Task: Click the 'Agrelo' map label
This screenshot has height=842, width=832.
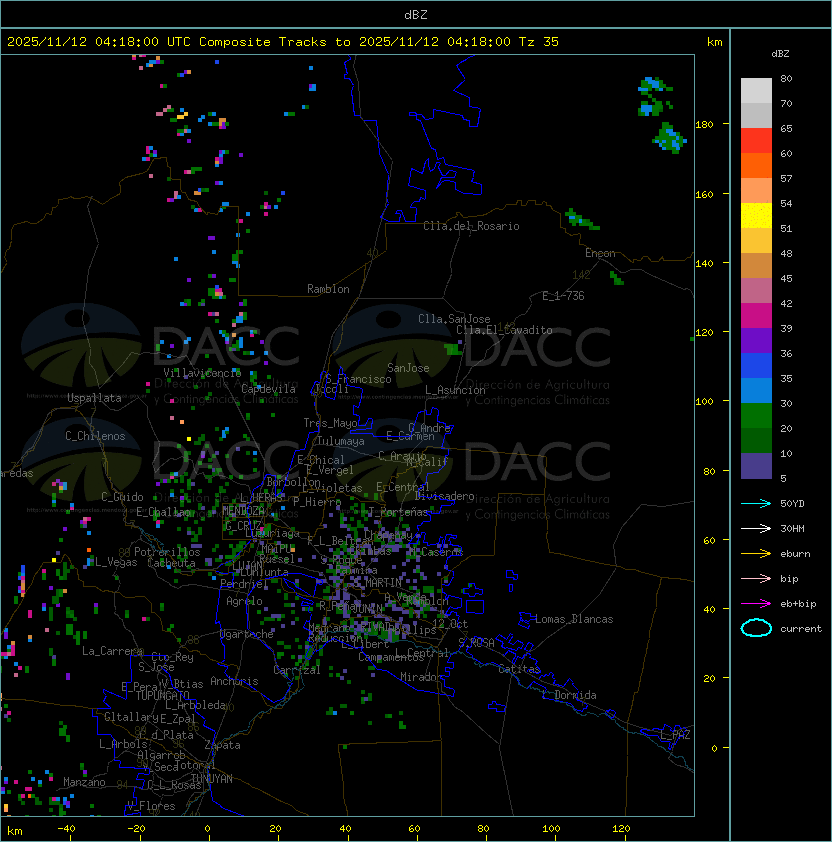Action: [244, 601]
